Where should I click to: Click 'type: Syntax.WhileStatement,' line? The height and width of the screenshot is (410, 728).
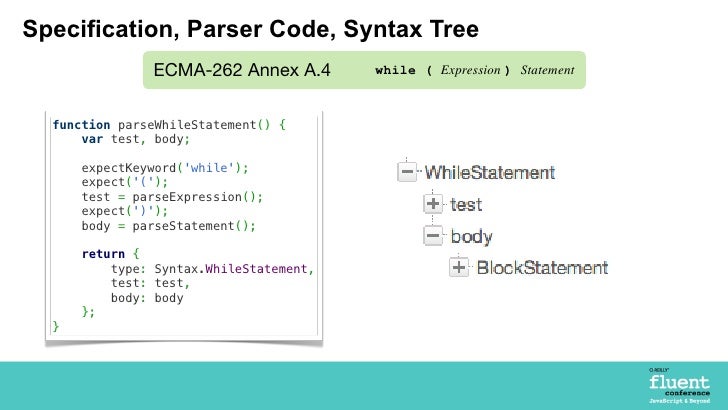[x=212, y=269]
